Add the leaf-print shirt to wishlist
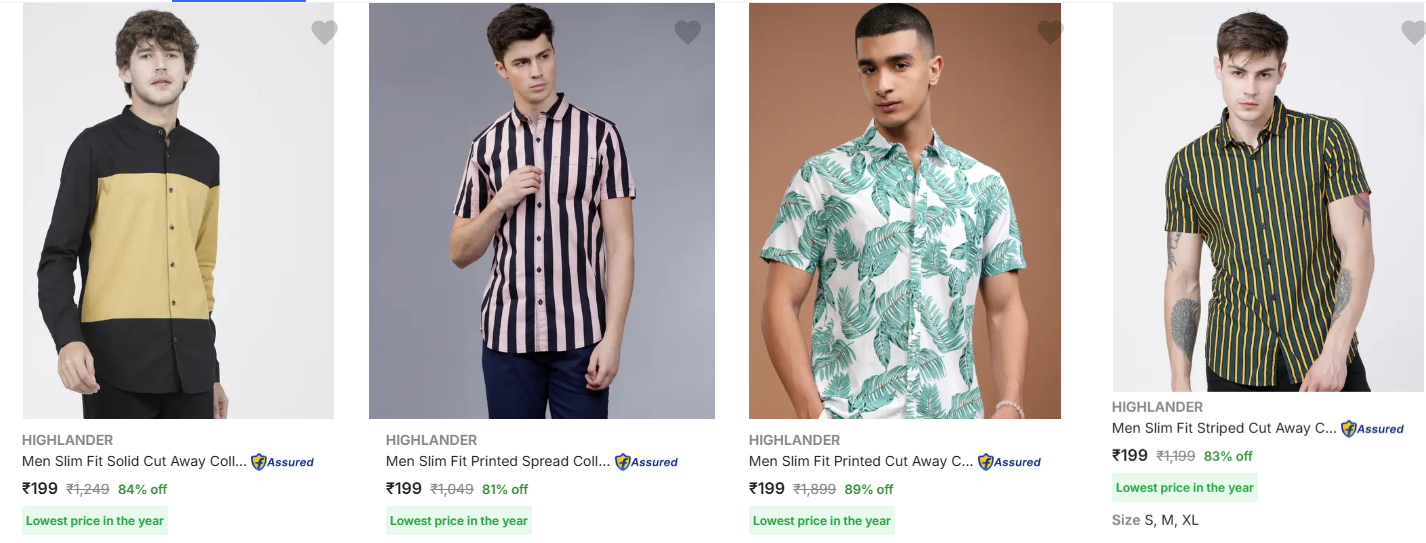The image size is (1426, 543). coord(1049,33)
